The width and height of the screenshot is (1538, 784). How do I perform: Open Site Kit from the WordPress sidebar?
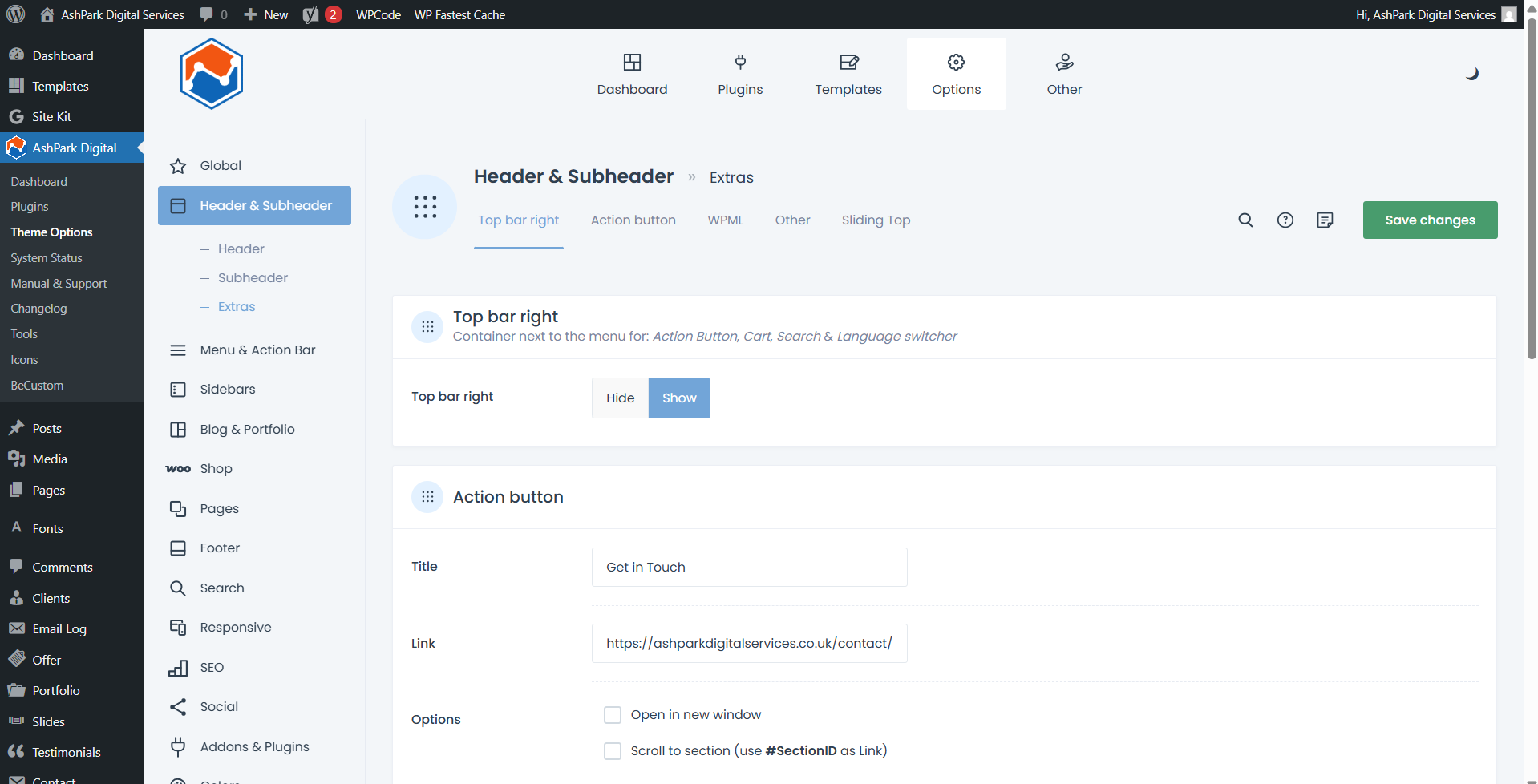point(50,116)
